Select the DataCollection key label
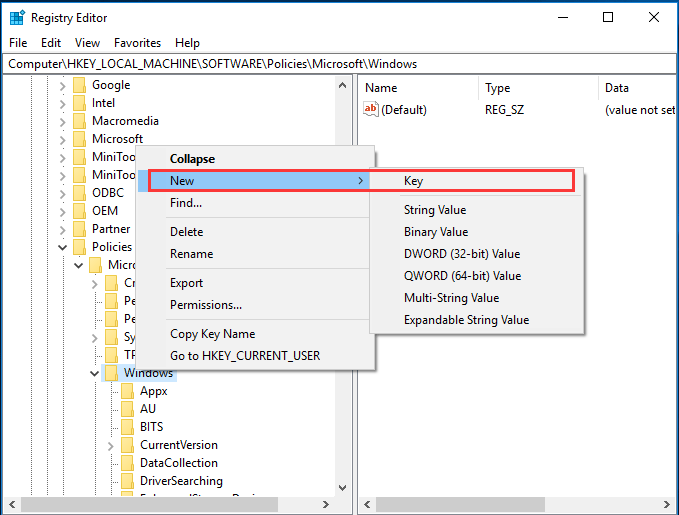The height and width of the screenshot is (515, 679). point(179,463)
